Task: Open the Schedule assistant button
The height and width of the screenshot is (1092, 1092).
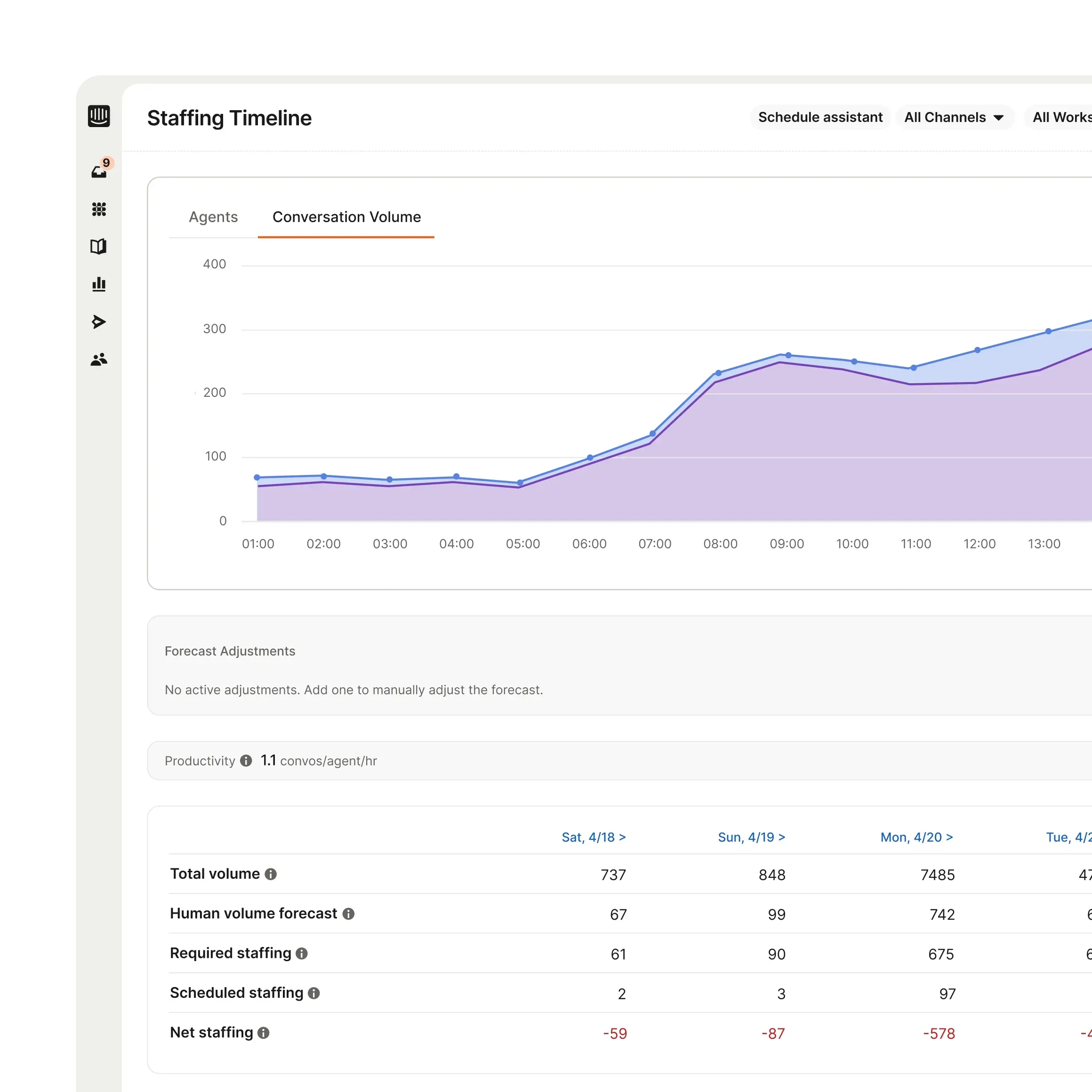Action: click(820, 117)
